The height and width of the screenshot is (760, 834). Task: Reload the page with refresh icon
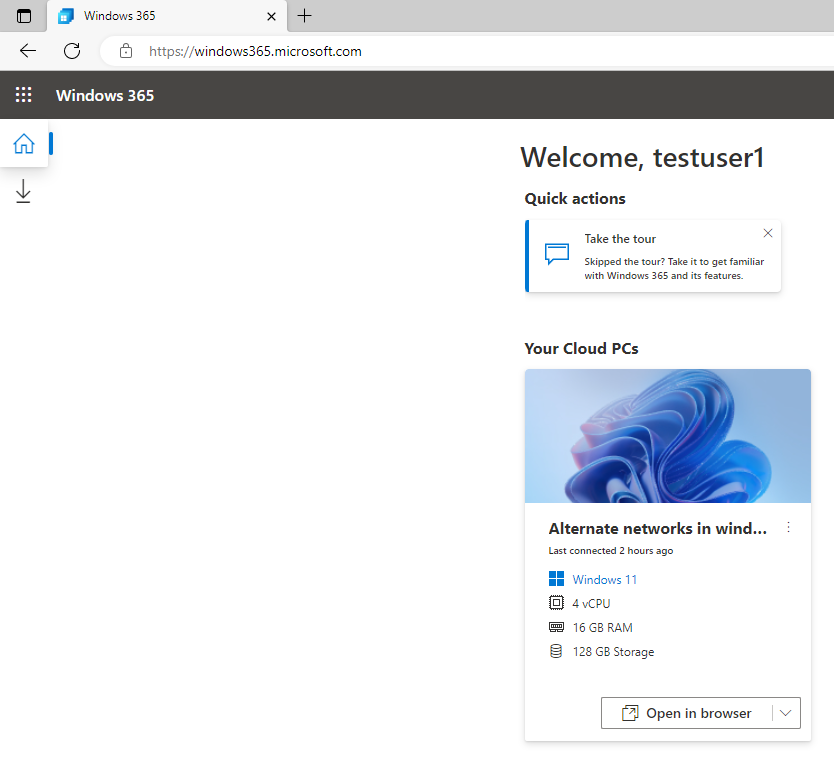click(72, 51)
